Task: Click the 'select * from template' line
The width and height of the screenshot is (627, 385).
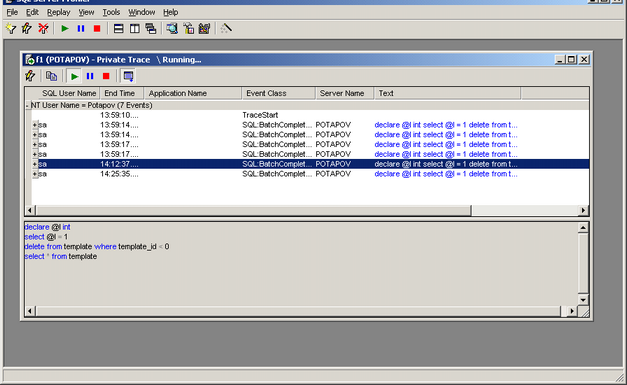Action: tap(60, 256)
